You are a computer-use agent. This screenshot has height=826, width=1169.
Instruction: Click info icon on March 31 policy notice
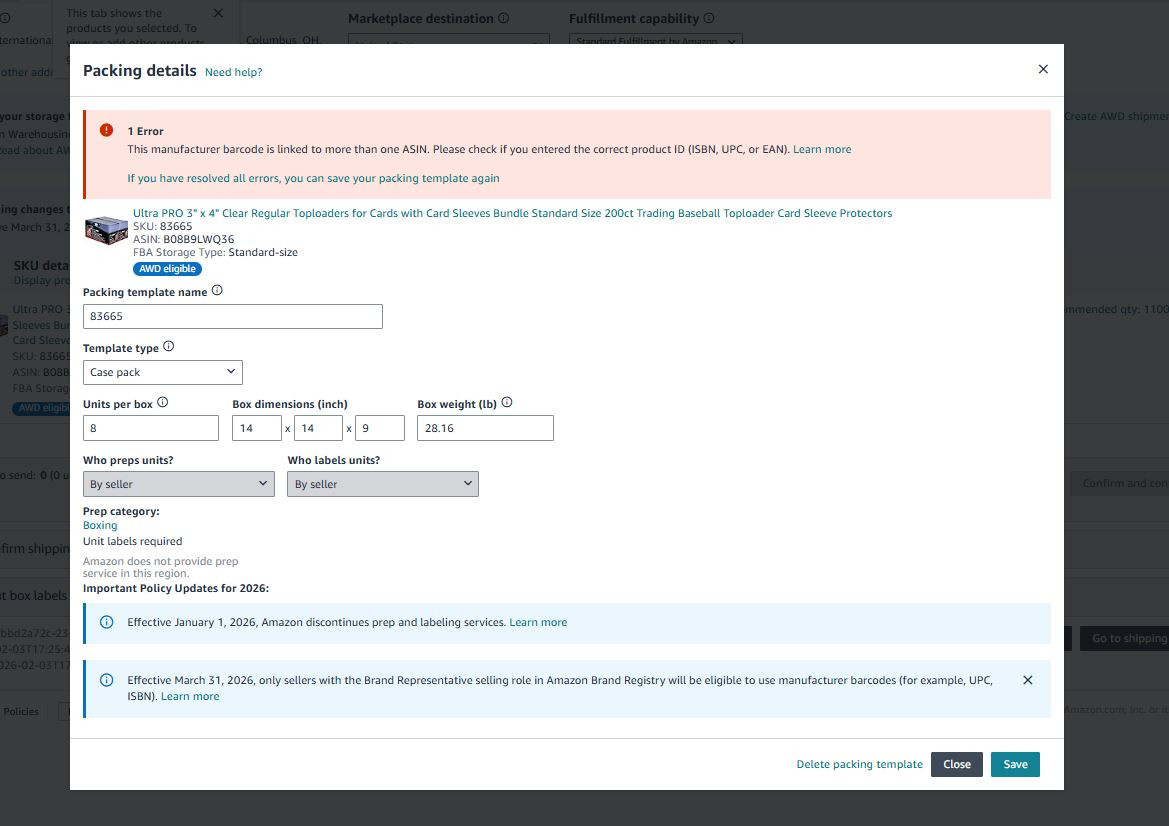click(x=107, y=680)
